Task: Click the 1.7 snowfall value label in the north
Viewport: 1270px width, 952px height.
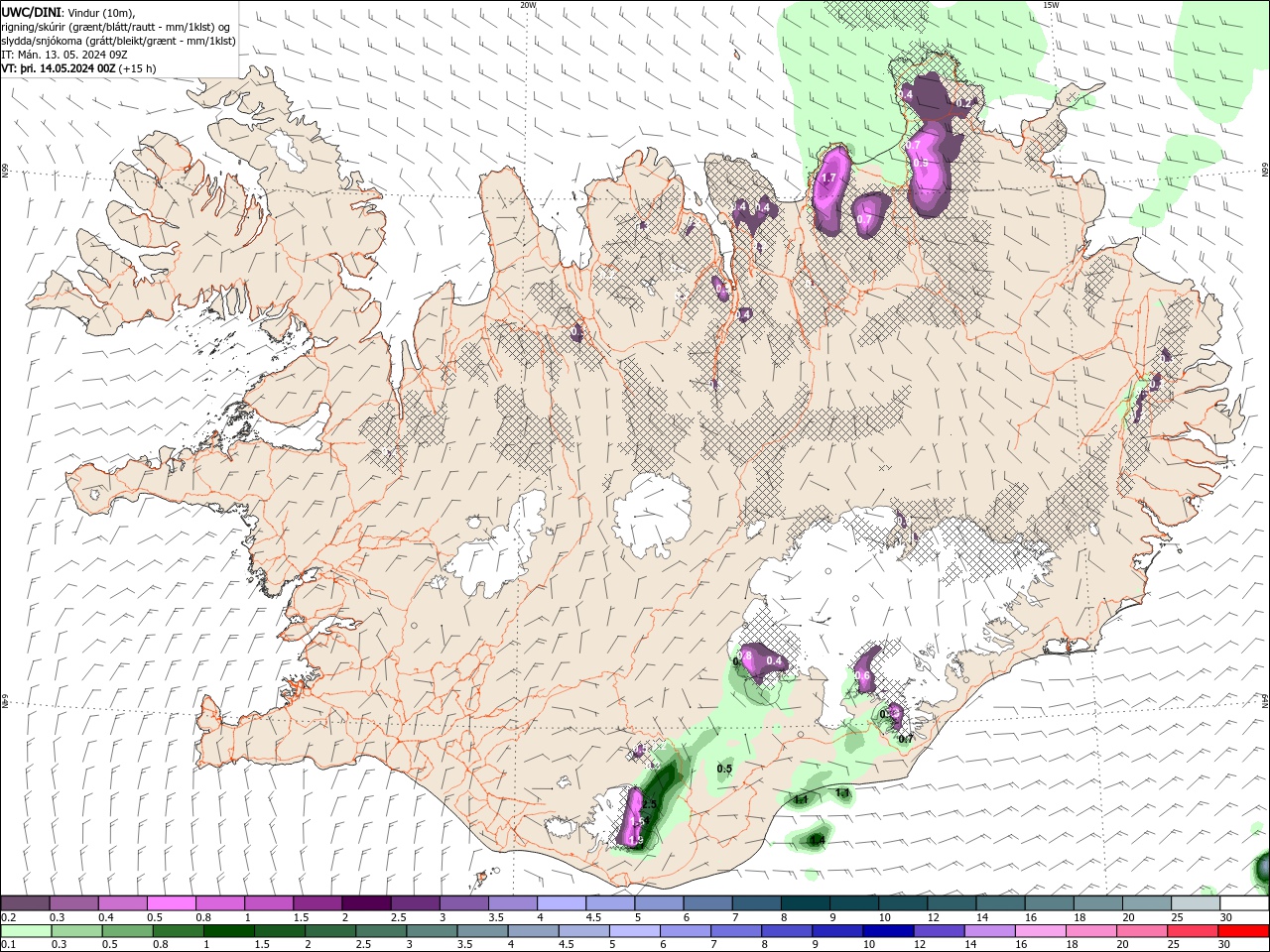Action: (x=828, y=178)
